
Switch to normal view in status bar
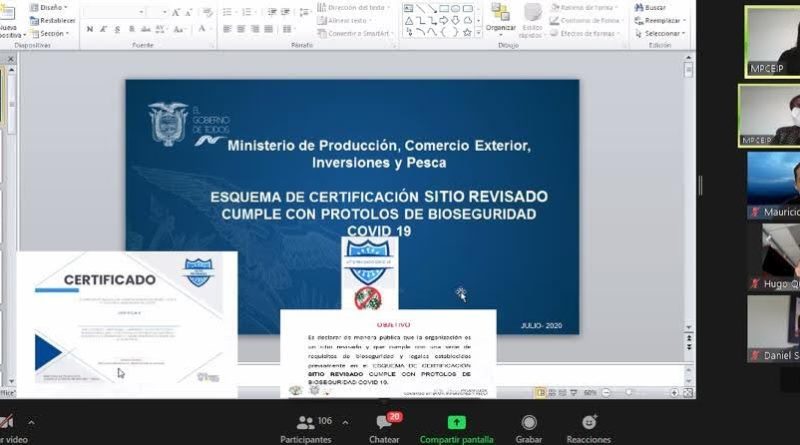tap(540, 392)
